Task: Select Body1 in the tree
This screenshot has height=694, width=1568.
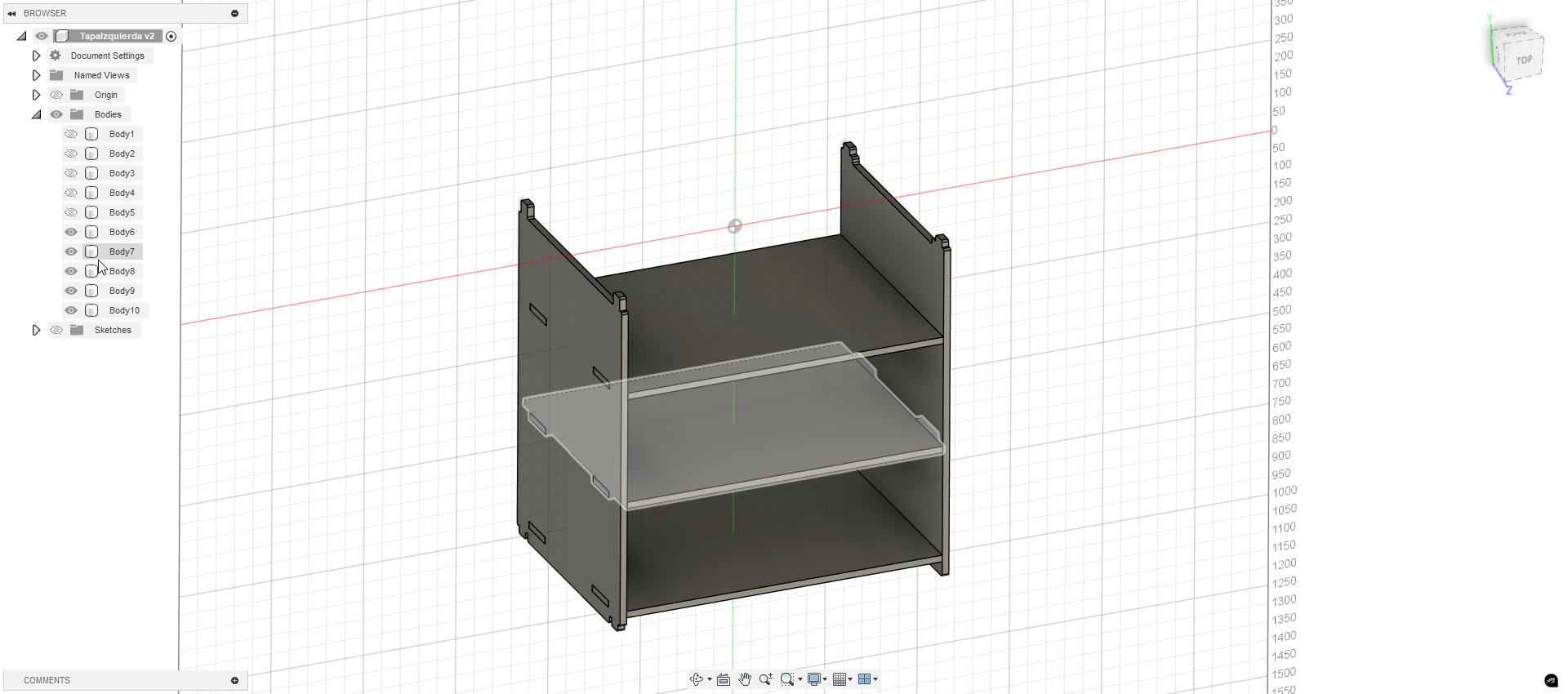Action: point(122,134)
